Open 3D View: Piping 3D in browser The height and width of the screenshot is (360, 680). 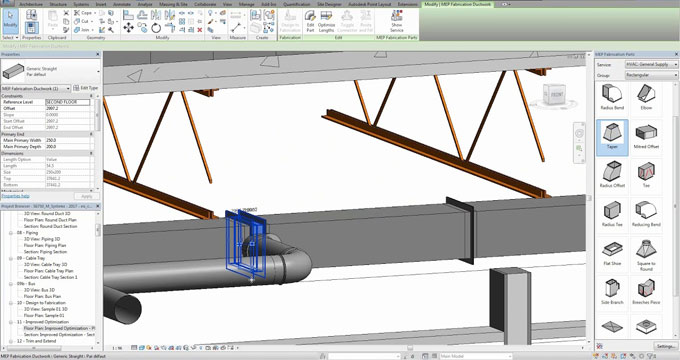[42, 239]
